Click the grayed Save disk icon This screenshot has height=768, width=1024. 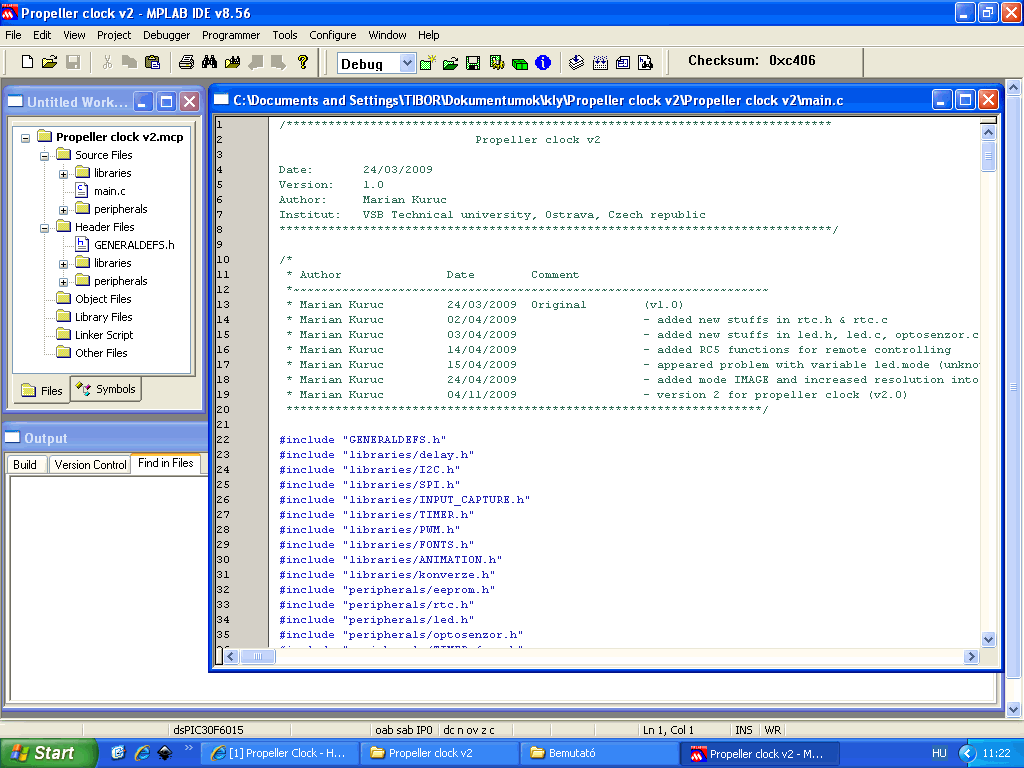point(73,62)
